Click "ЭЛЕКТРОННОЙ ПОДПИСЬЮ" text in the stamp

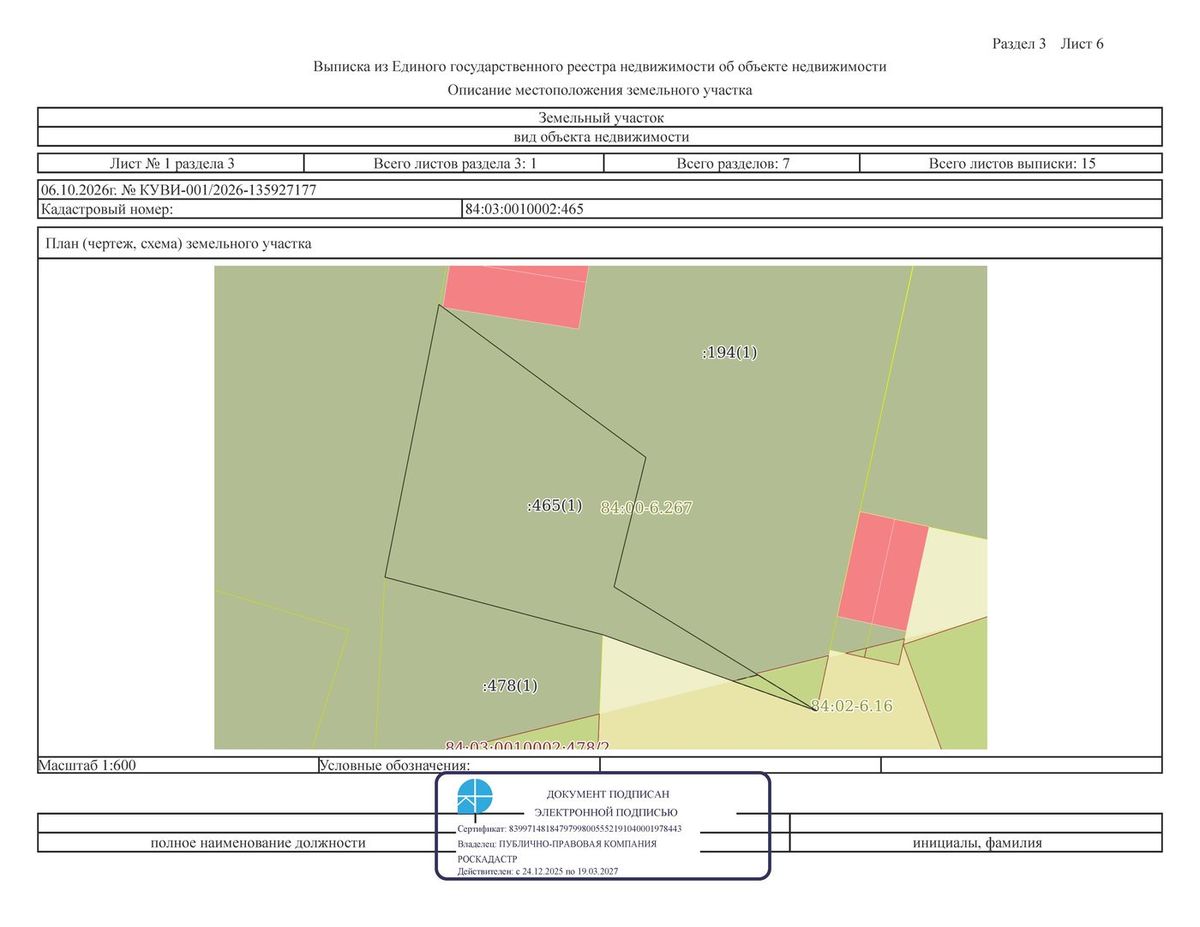pos(606,812)
